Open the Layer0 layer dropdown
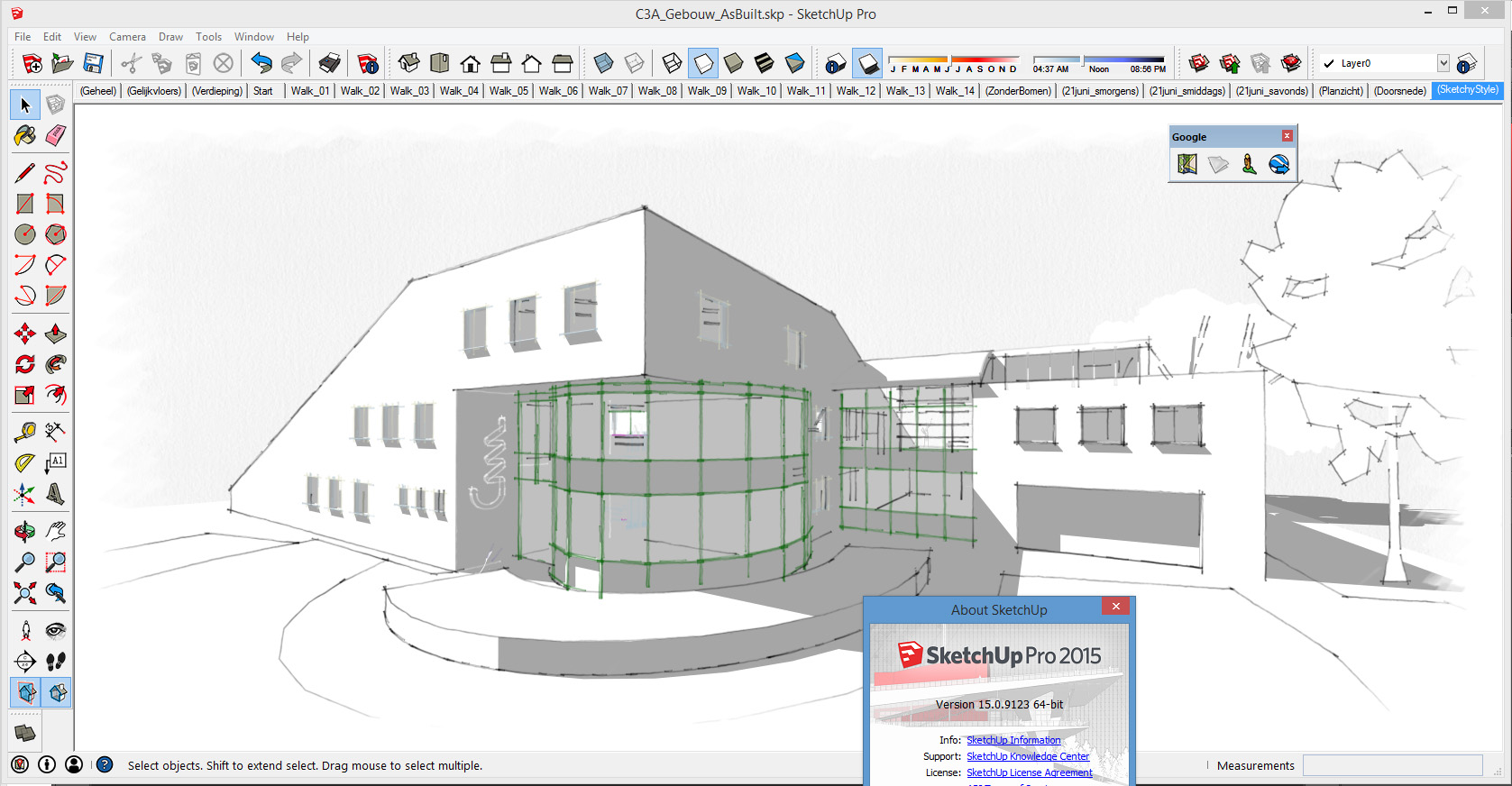This screenshot has width=1512, height=786. (x=1443, y=63)
